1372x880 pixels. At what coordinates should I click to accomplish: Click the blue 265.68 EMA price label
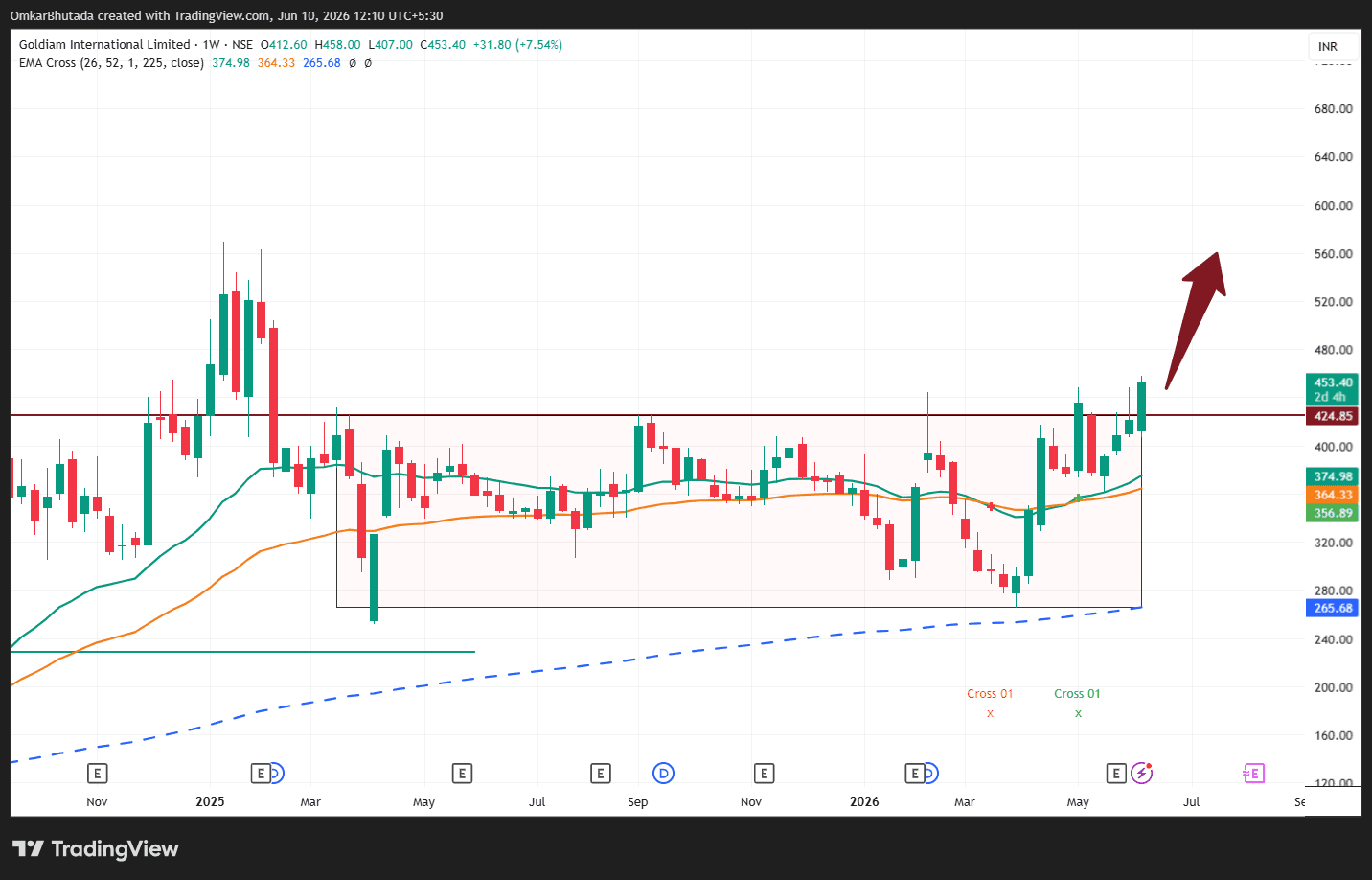click(1333, 608)
